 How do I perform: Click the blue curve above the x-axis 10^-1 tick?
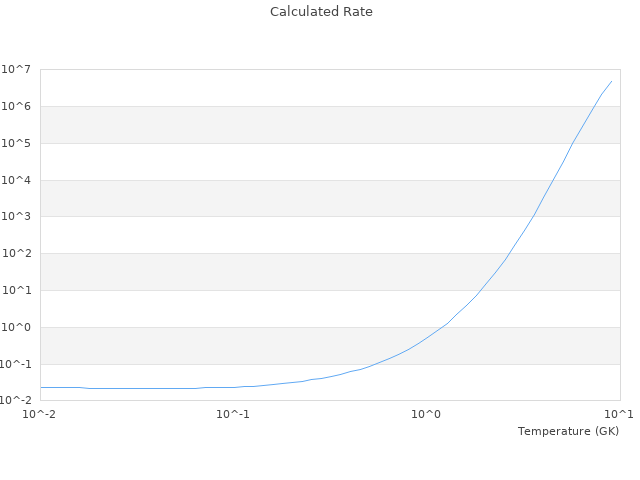tap(233, 387)
